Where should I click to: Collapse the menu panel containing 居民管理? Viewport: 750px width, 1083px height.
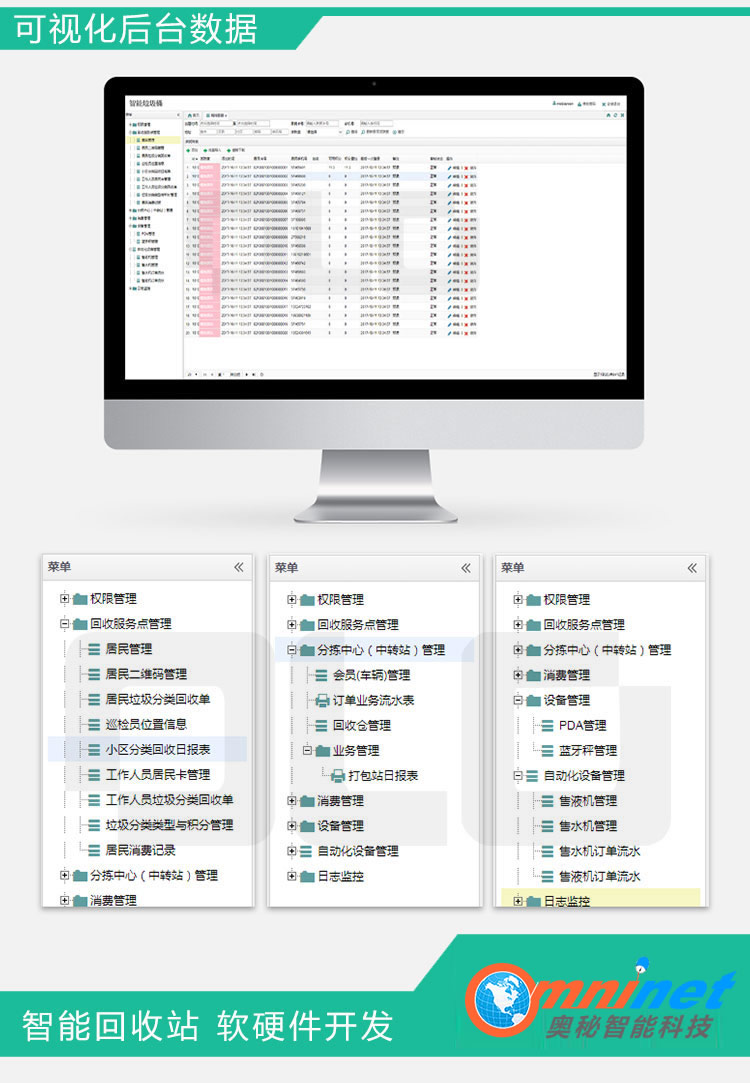point(238,567)
